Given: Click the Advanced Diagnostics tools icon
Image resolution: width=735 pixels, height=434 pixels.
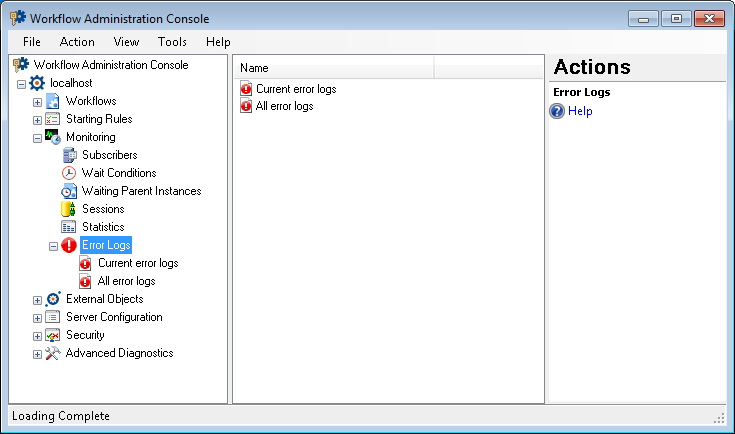Looking at the screenshot, I should pos(52,353).
